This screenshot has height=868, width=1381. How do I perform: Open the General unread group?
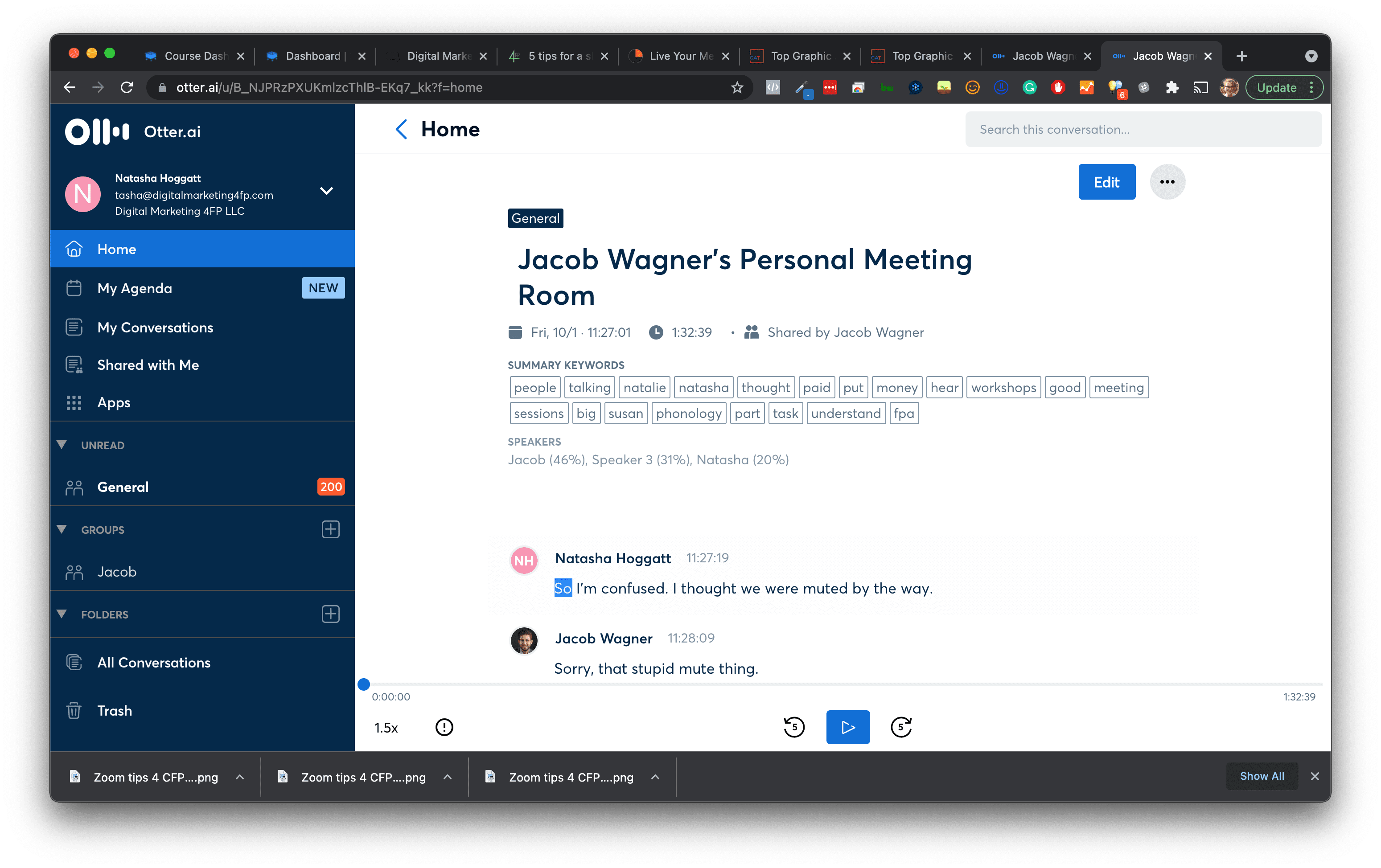click(202, 487)
